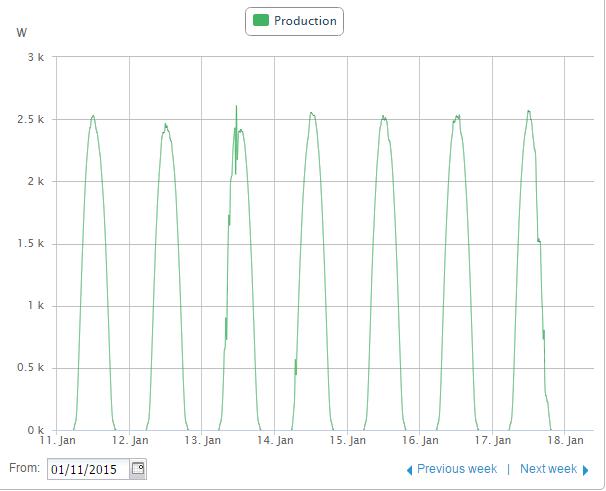Open the calendar date picker icon
Viewport: 606px width, 491px height.
[x=138, y=468]
